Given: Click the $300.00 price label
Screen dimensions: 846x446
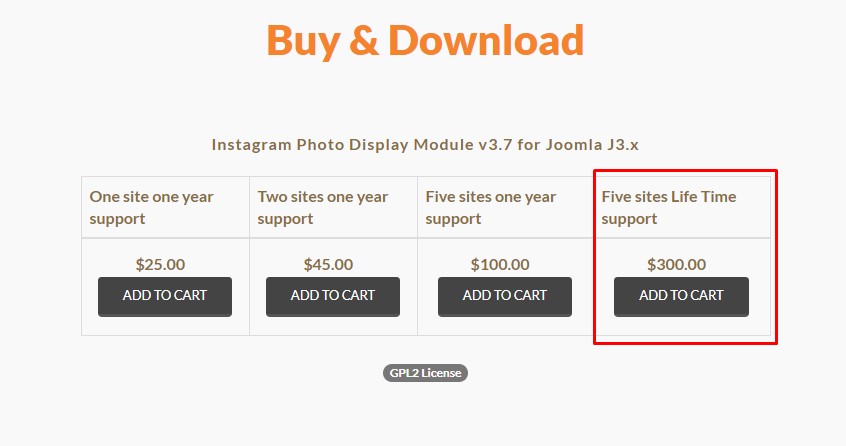Looking at the screenshot, I should [677, 264].
